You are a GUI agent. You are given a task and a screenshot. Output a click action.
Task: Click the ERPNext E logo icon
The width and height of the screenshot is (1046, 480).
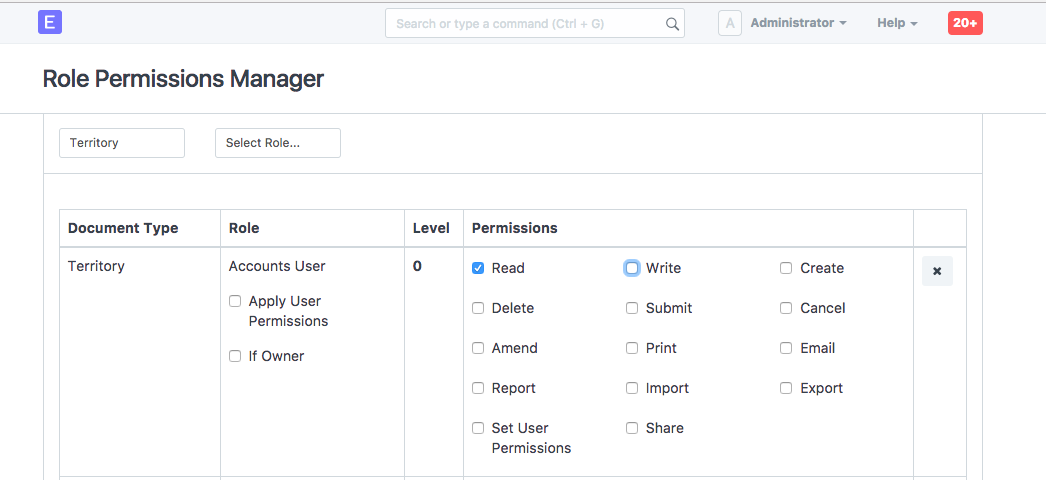50,23
